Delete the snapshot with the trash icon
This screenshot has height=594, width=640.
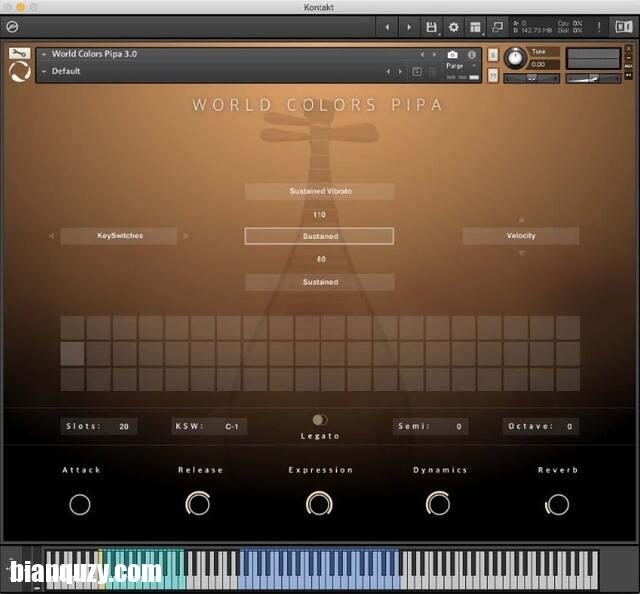[432, 72]
